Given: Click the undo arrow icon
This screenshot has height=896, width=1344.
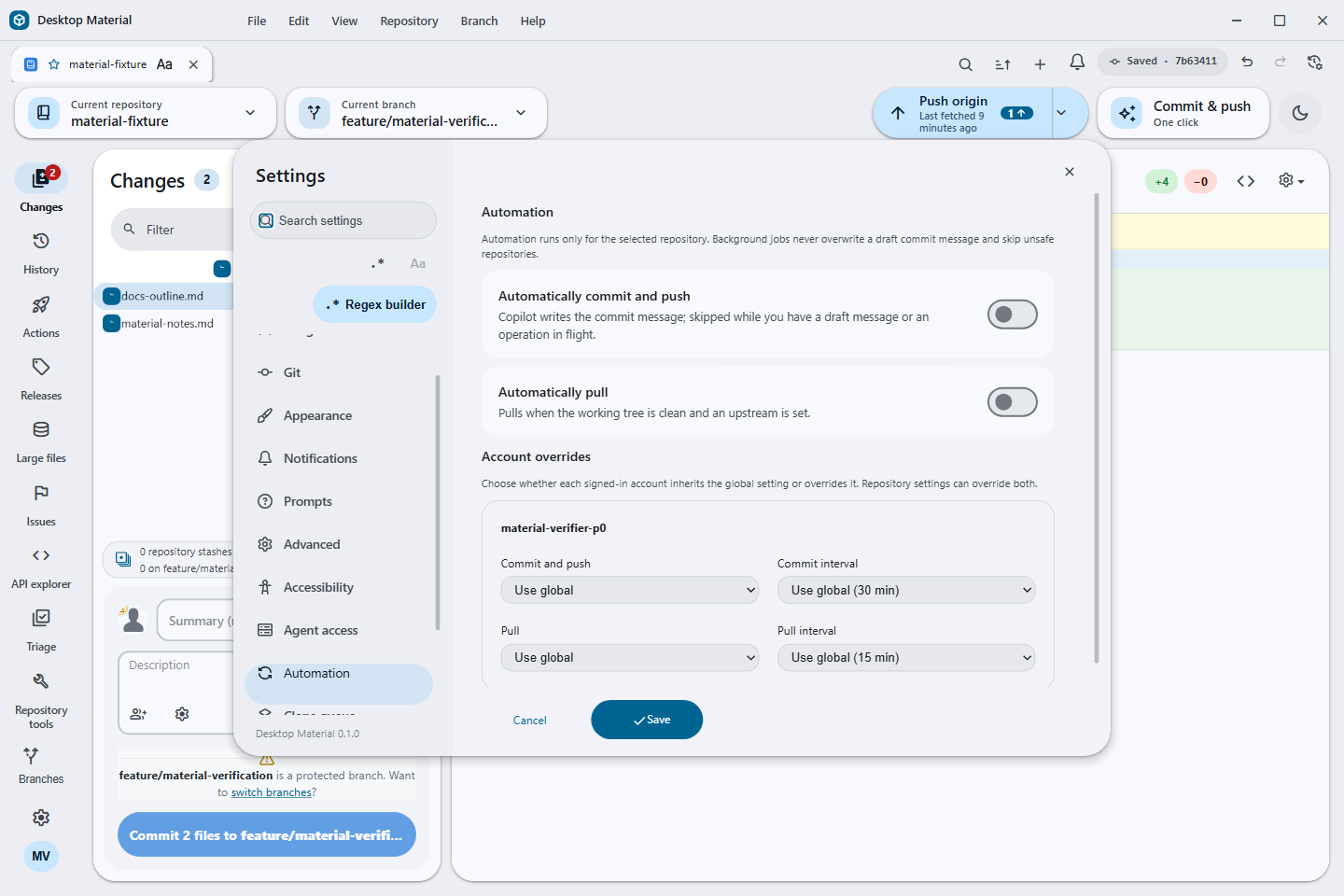Looking at the screenshot, I should (x=1247, y=62).
